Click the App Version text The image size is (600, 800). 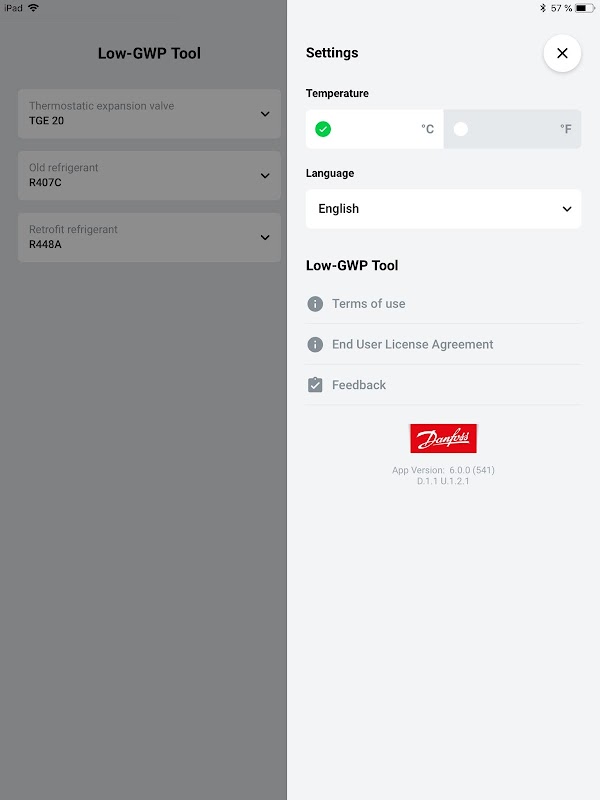(443, 470)
